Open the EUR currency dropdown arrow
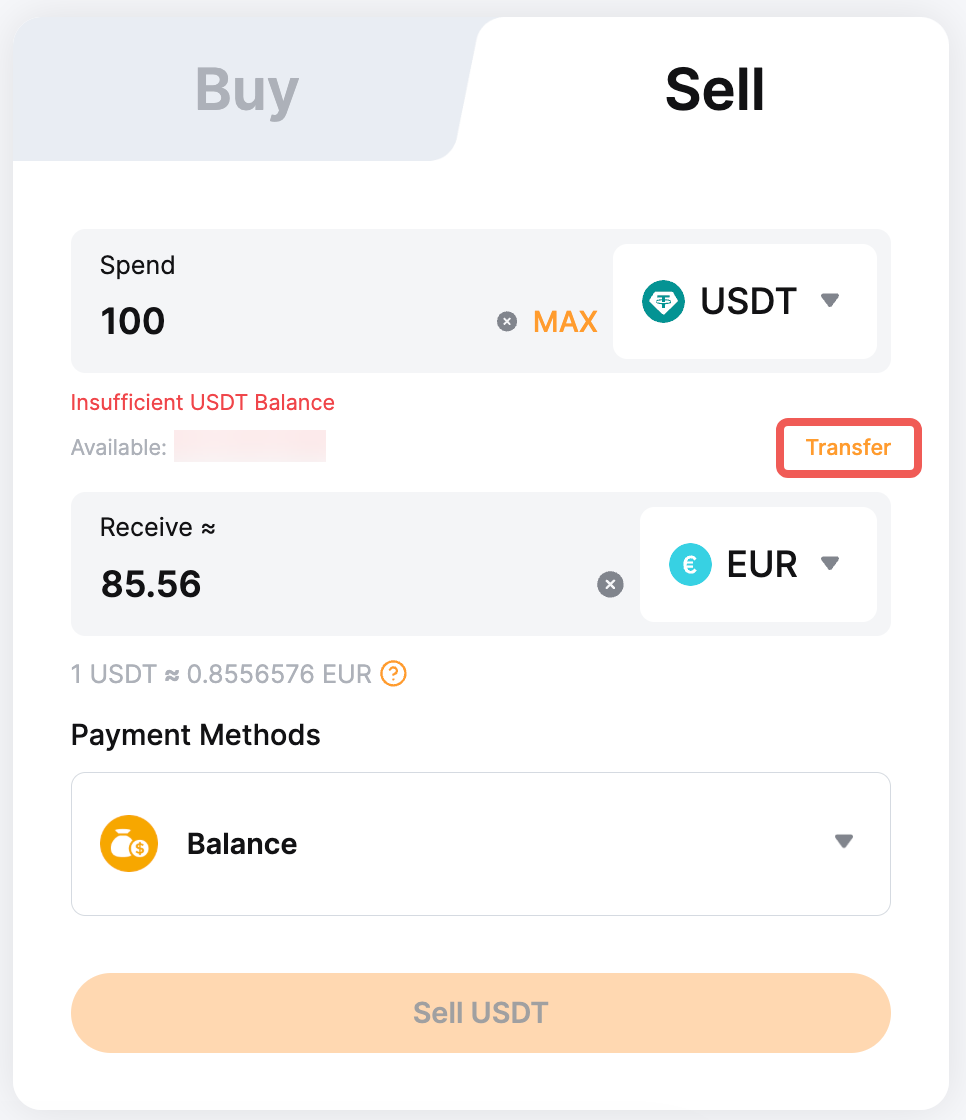966x1120 pixels. click(x=829, y=563)
